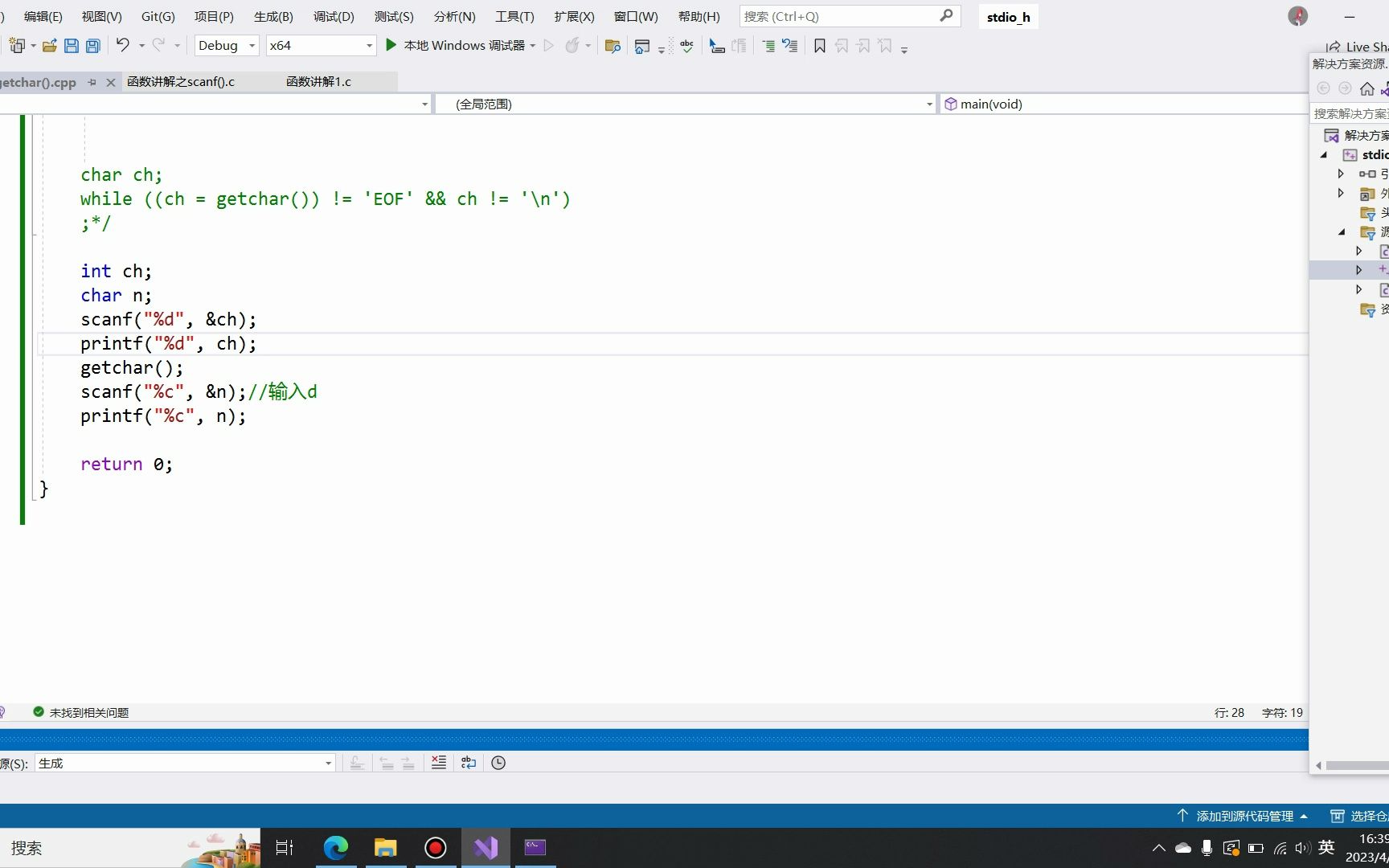Open the 调试(D) menu

pos(333,16)
